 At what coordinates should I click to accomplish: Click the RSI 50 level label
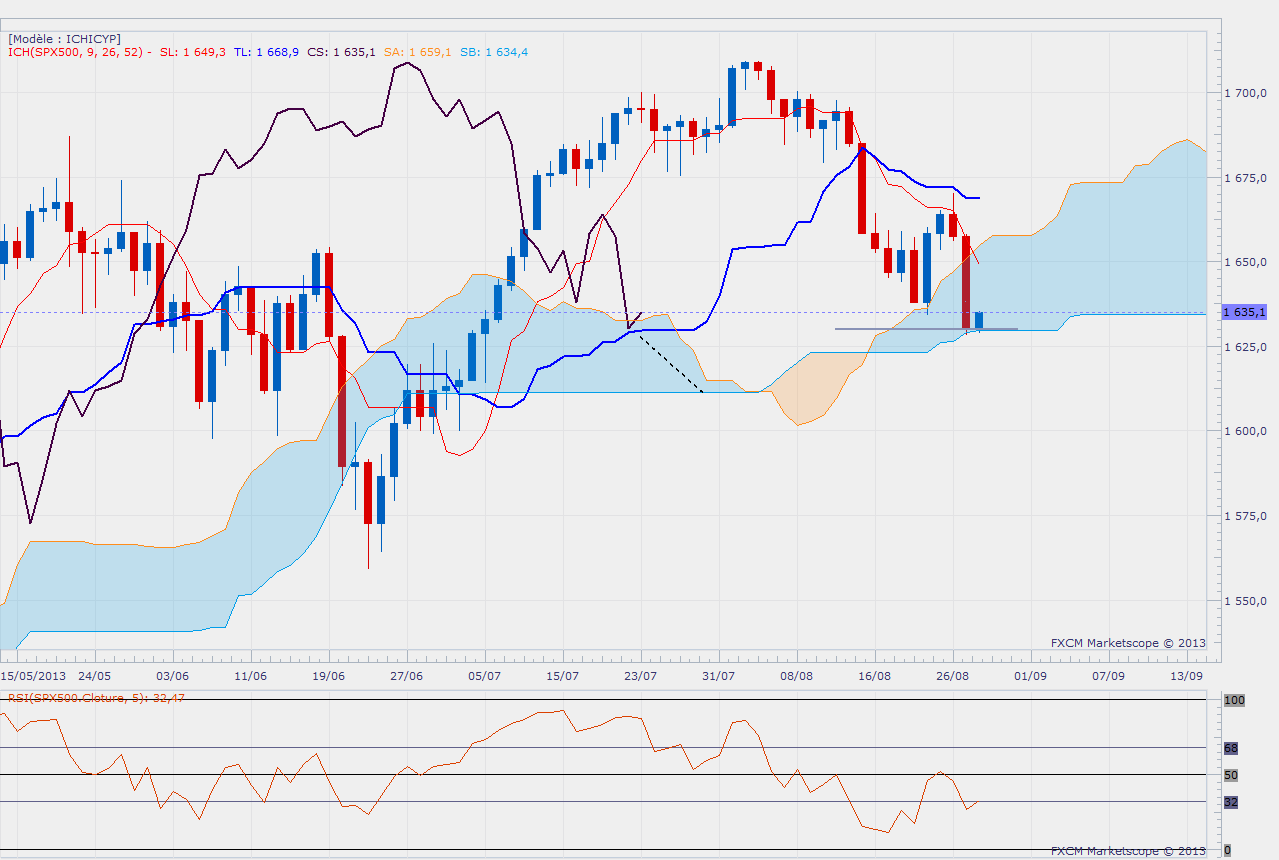[1231, 775]
